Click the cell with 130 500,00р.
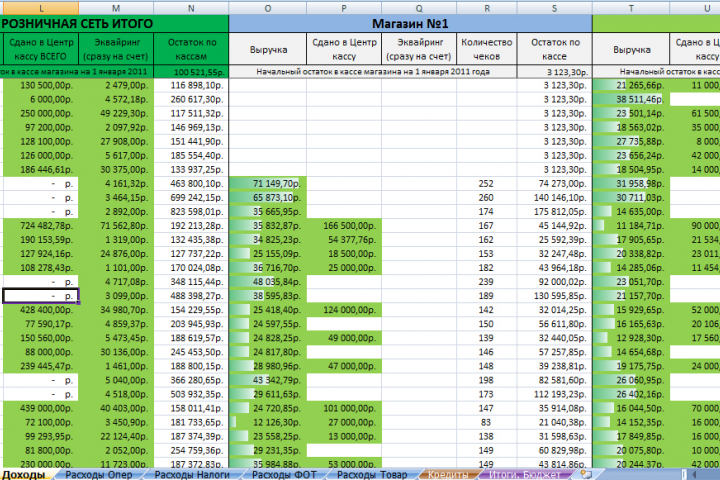The width and height of the screenshot is (720, 480). pos(41,85)
